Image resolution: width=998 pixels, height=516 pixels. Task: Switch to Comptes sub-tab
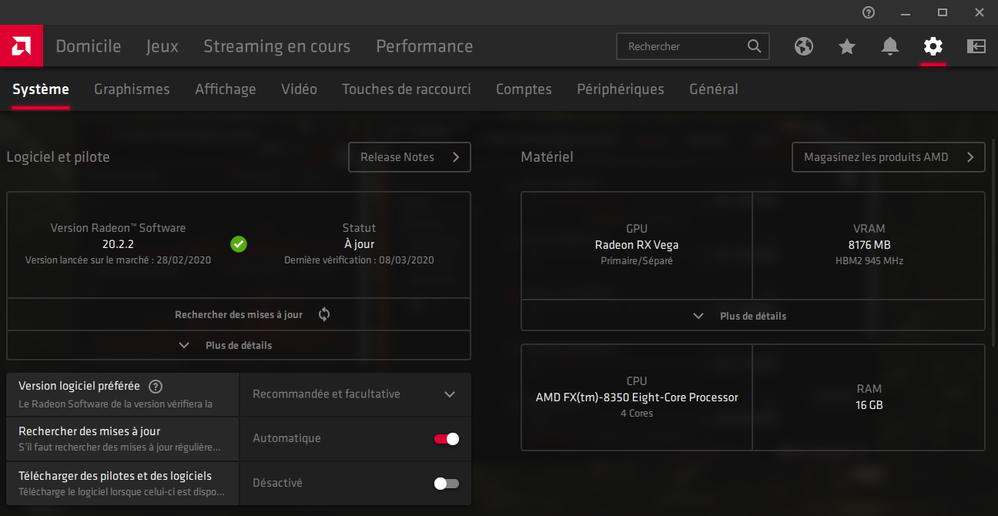coord(524,89)
